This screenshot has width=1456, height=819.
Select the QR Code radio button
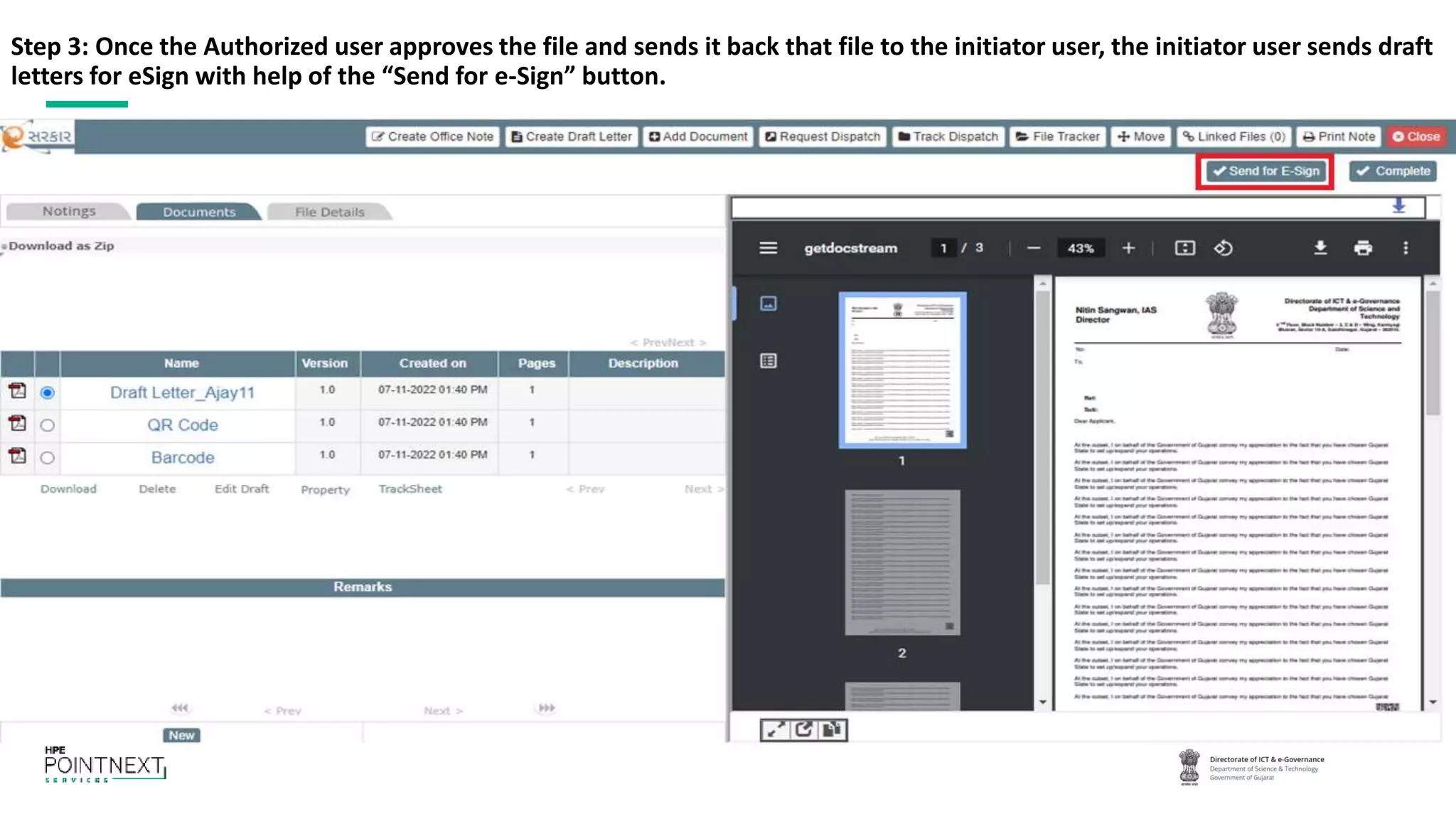point(48,425)
